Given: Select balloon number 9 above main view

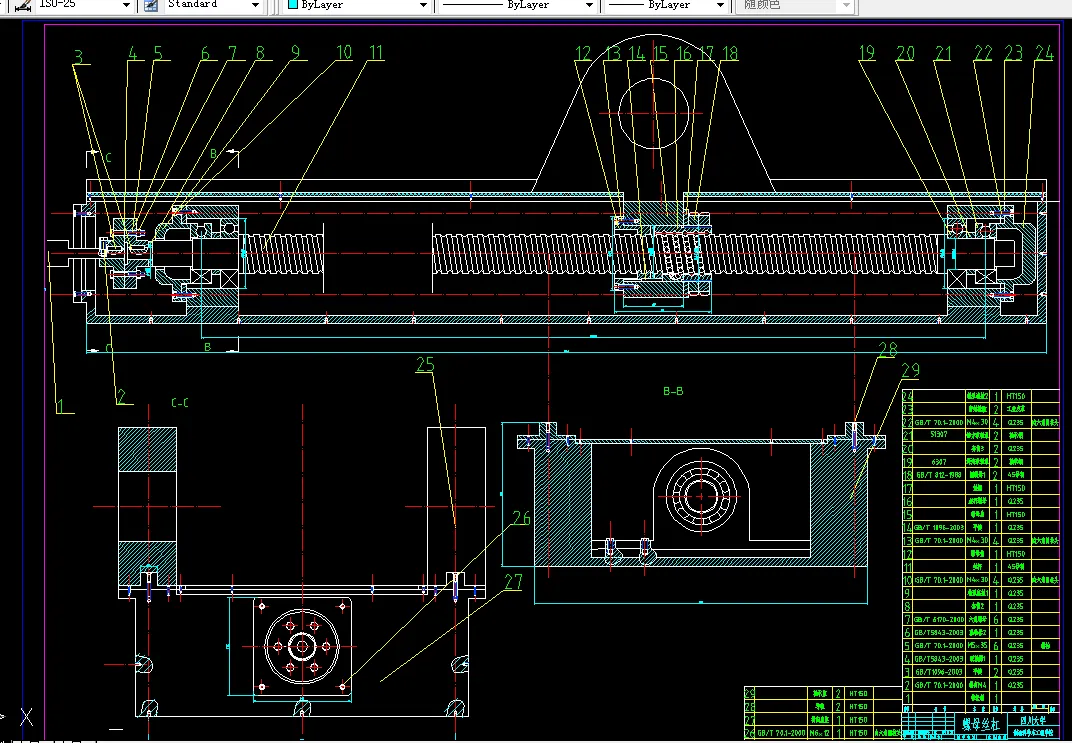Looking at the screenshot, I should pos(295,53).
